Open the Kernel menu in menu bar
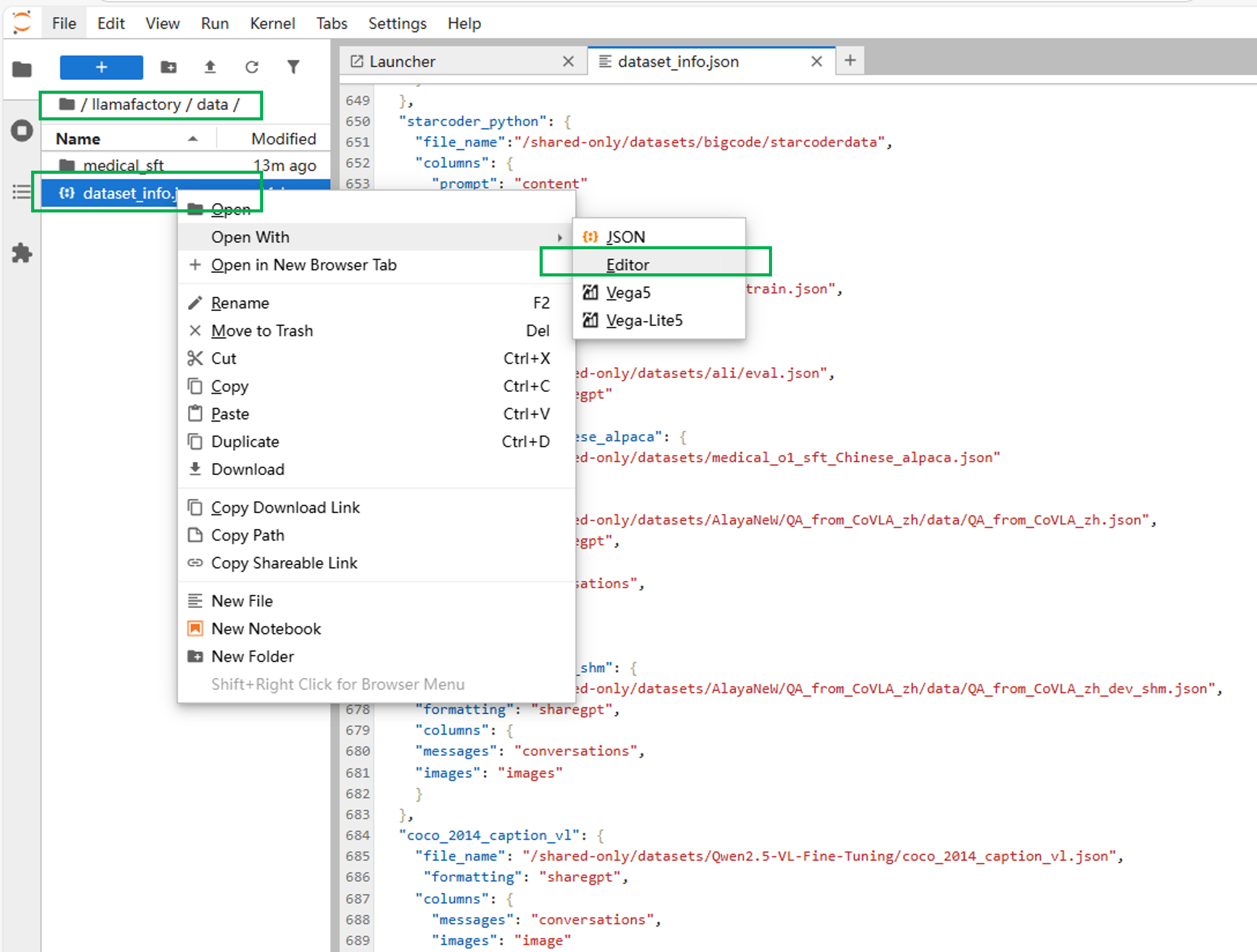The height and width of the screenshot is (952, 1257). pyautogui.click(x=272, y=23)
